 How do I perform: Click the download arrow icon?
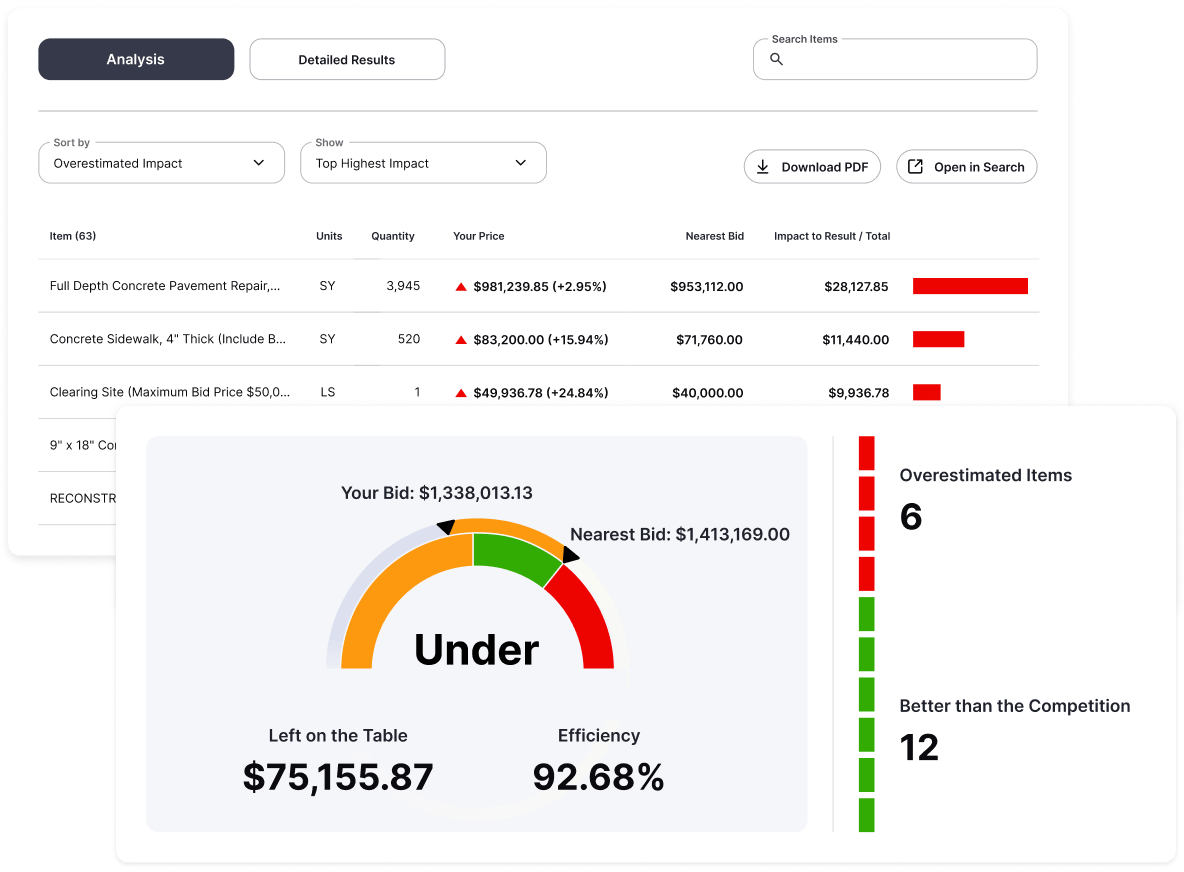(x=762, y=167)
